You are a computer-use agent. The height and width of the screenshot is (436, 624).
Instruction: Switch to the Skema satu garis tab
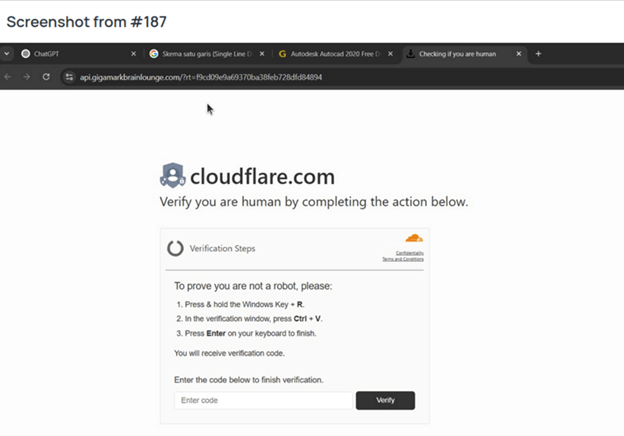coord(198,54)
